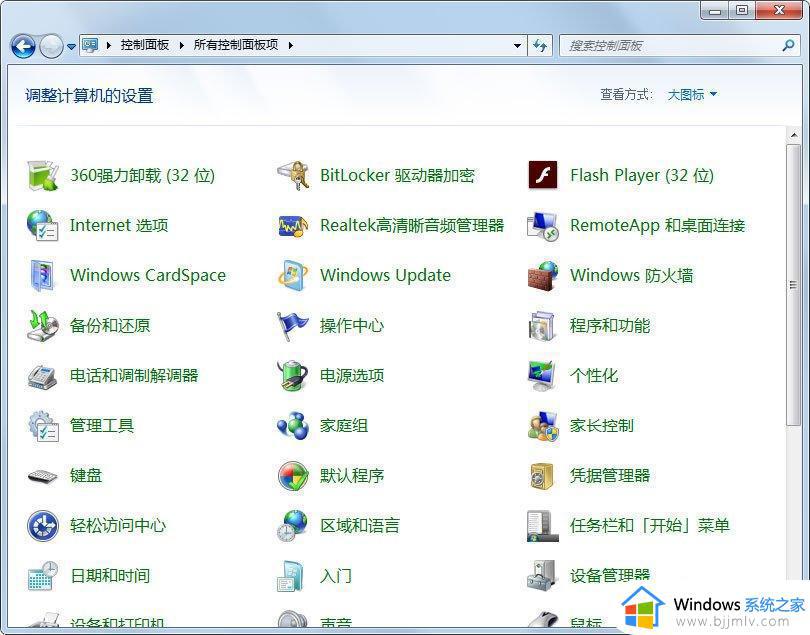Expand arrow after 控制面板 breadcrumb
Image resolution: width=810 pixels, height=635 pixels.
(x=182, y=45)
